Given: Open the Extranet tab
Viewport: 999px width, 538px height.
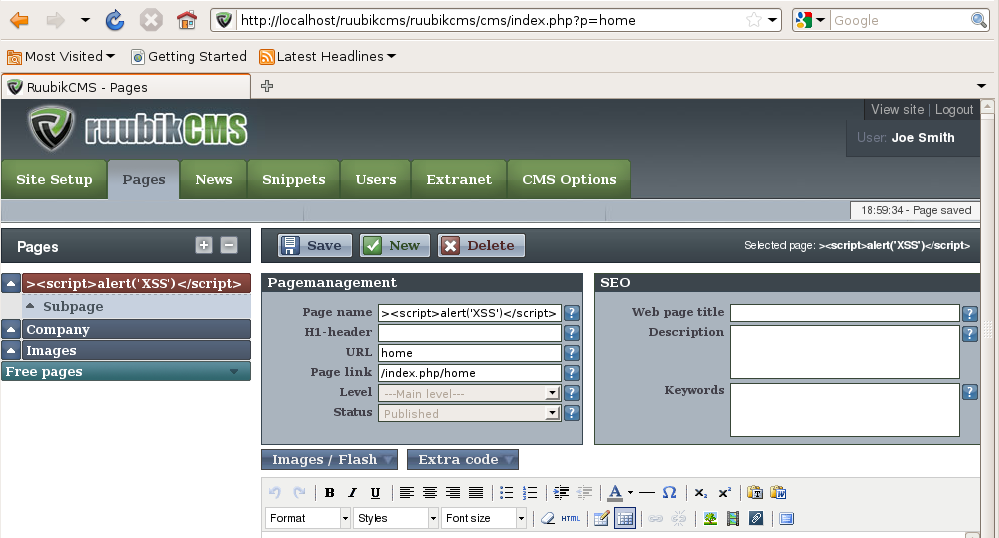Looking at the screenshot, I should click(x=459, y=180).
